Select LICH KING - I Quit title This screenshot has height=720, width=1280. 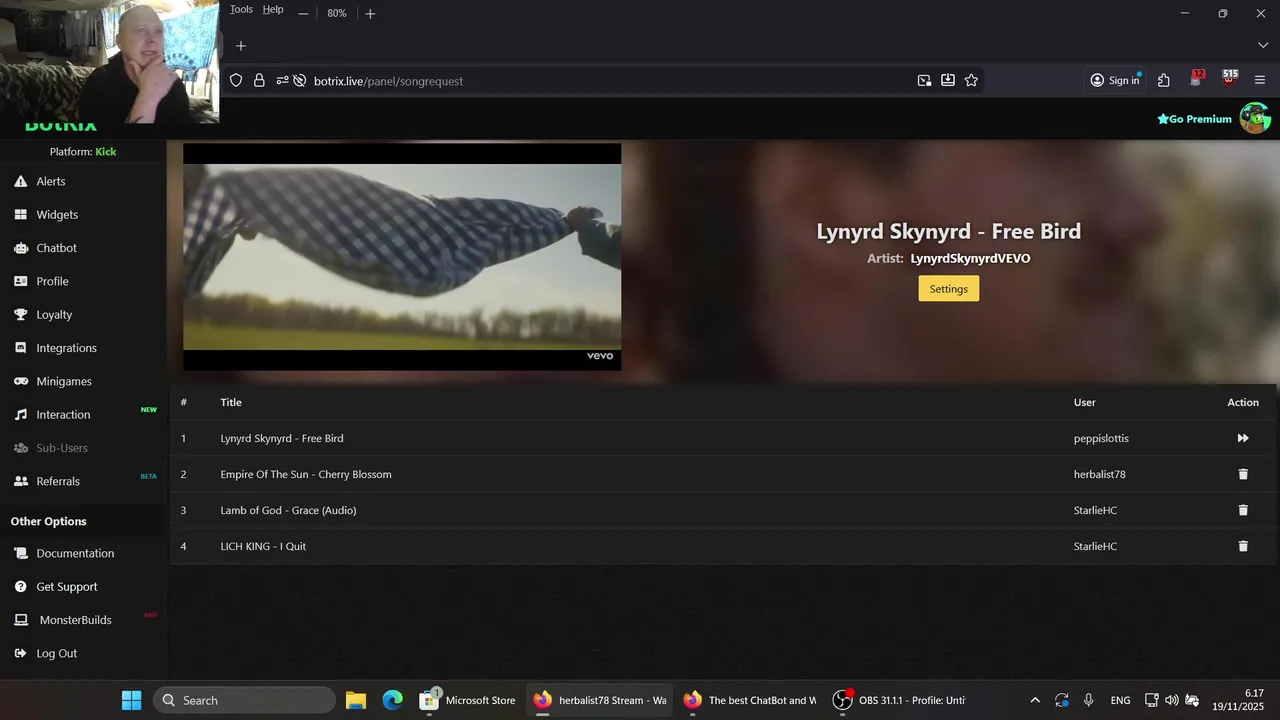[263, 546]
